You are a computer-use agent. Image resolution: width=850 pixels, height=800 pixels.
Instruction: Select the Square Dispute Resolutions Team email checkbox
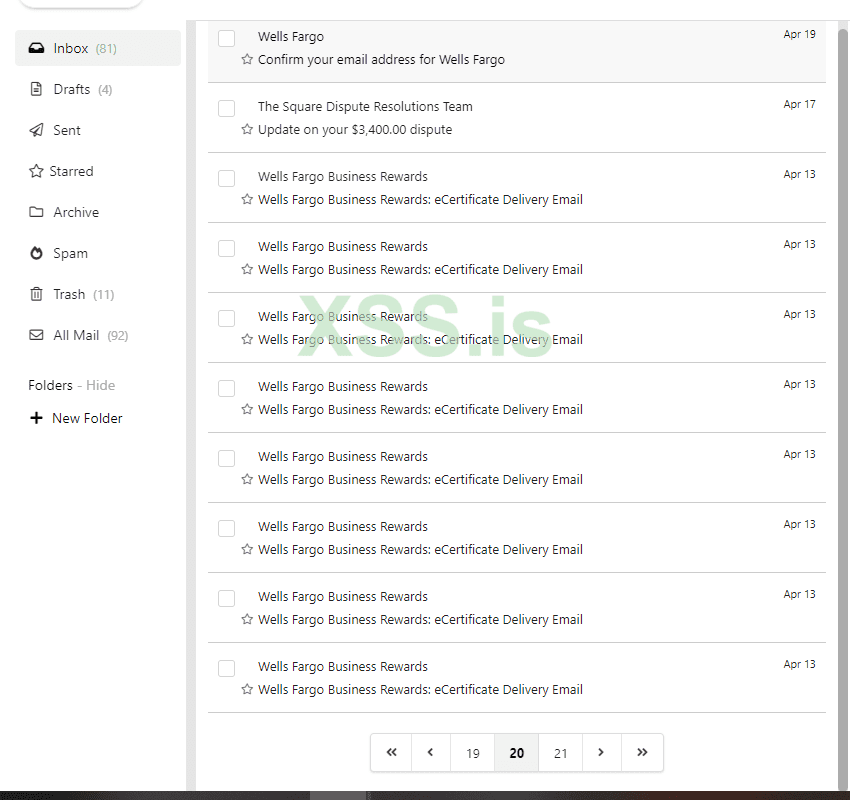(226, 108)
